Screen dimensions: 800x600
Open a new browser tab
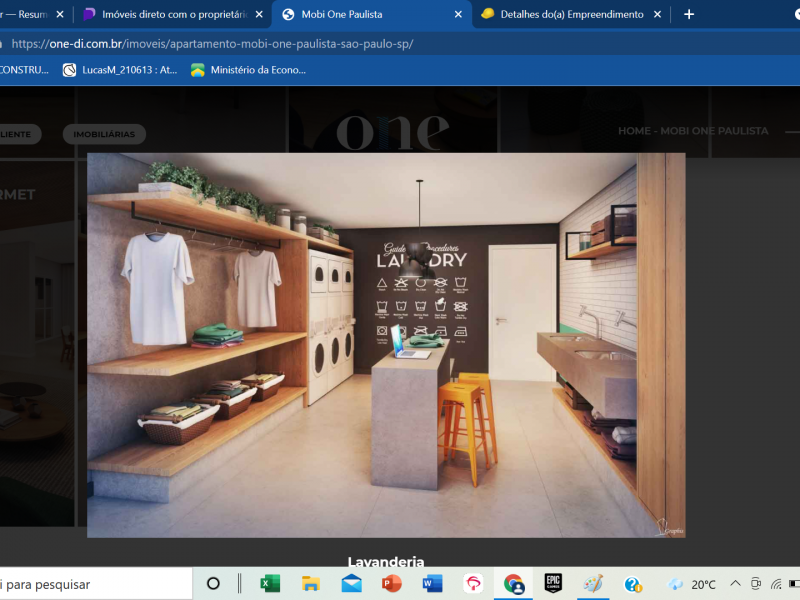pos(689,14)
